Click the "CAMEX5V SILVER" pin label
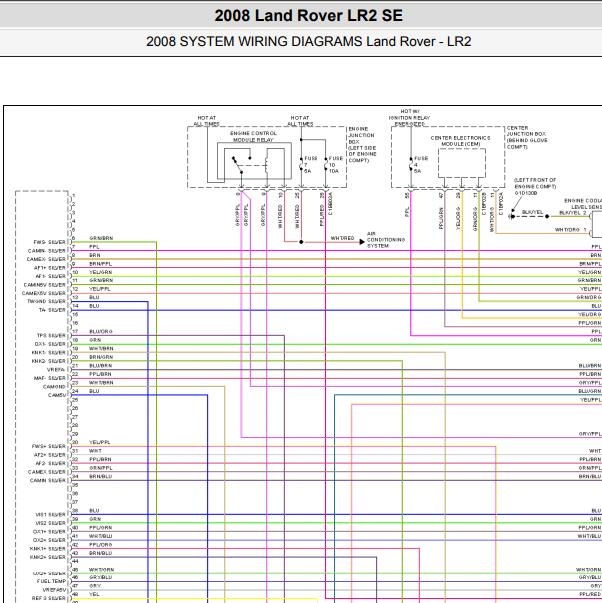 [x=44, y=293]
